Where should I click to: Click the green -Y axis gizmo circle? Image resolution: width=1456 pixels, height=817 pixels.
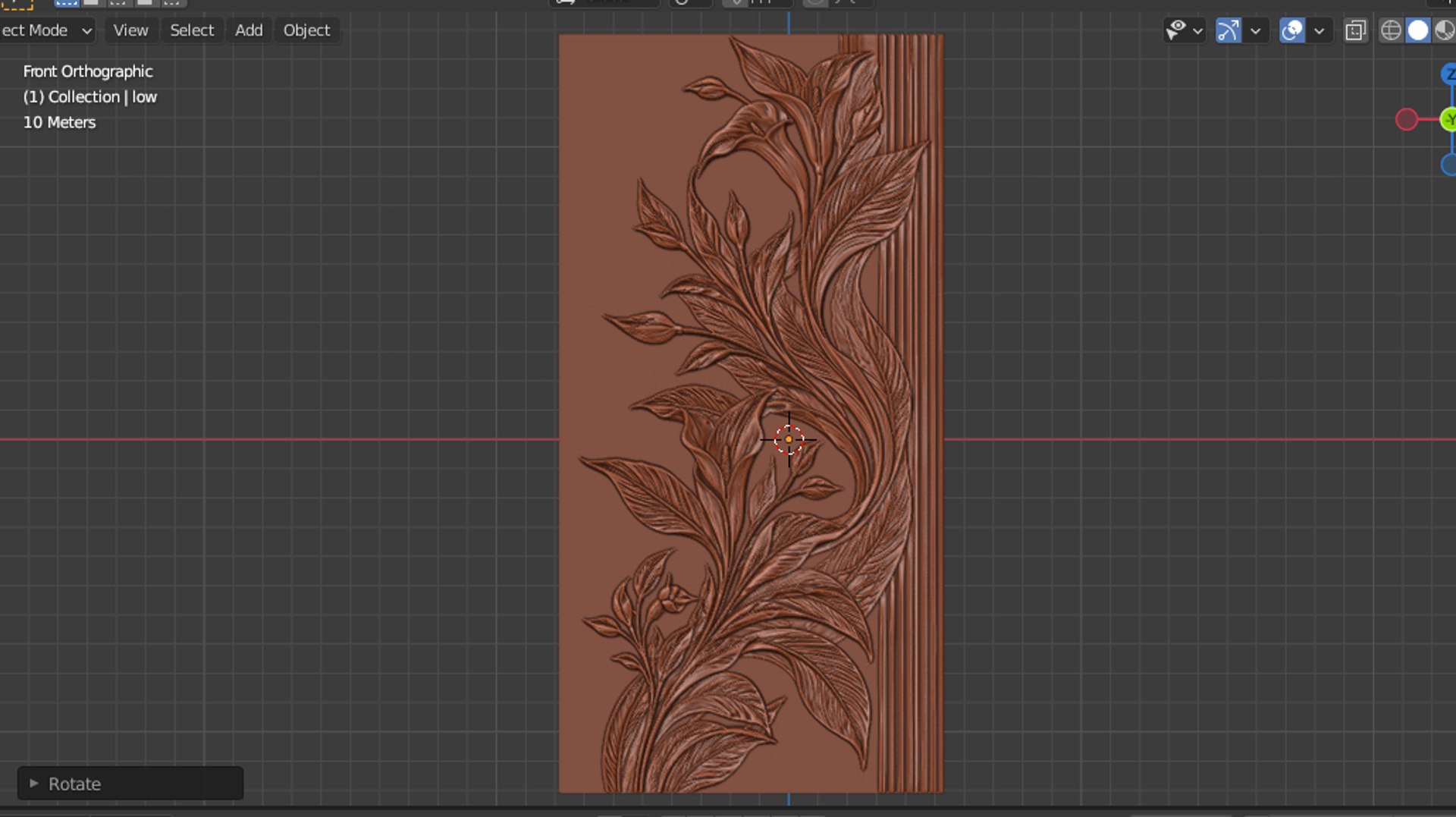click(1448, 119)
